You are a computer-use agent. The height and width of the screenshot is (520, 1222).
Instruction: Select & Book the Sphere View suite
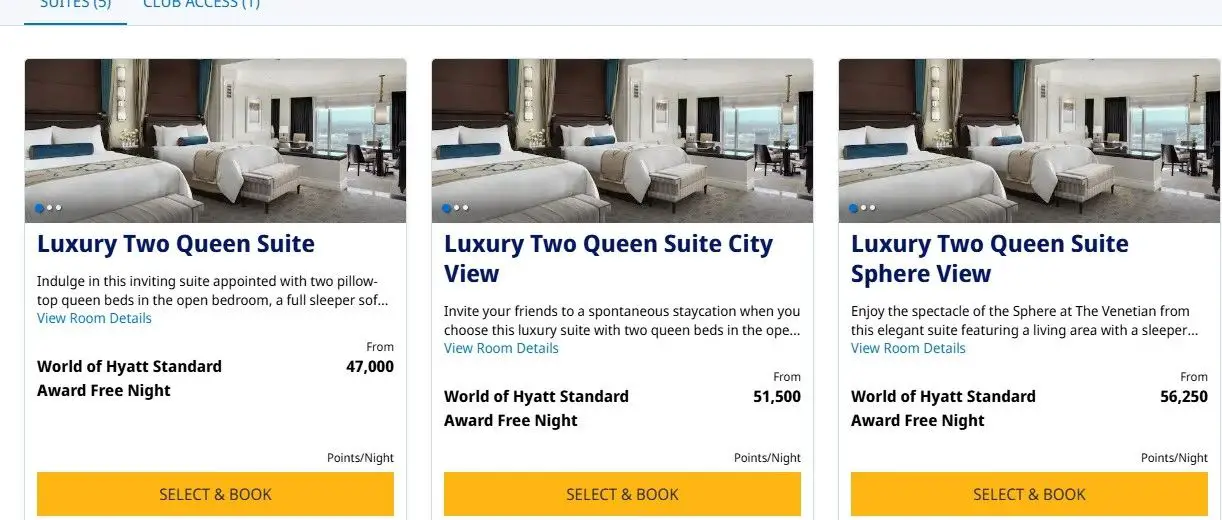(x=1029, y=494)
